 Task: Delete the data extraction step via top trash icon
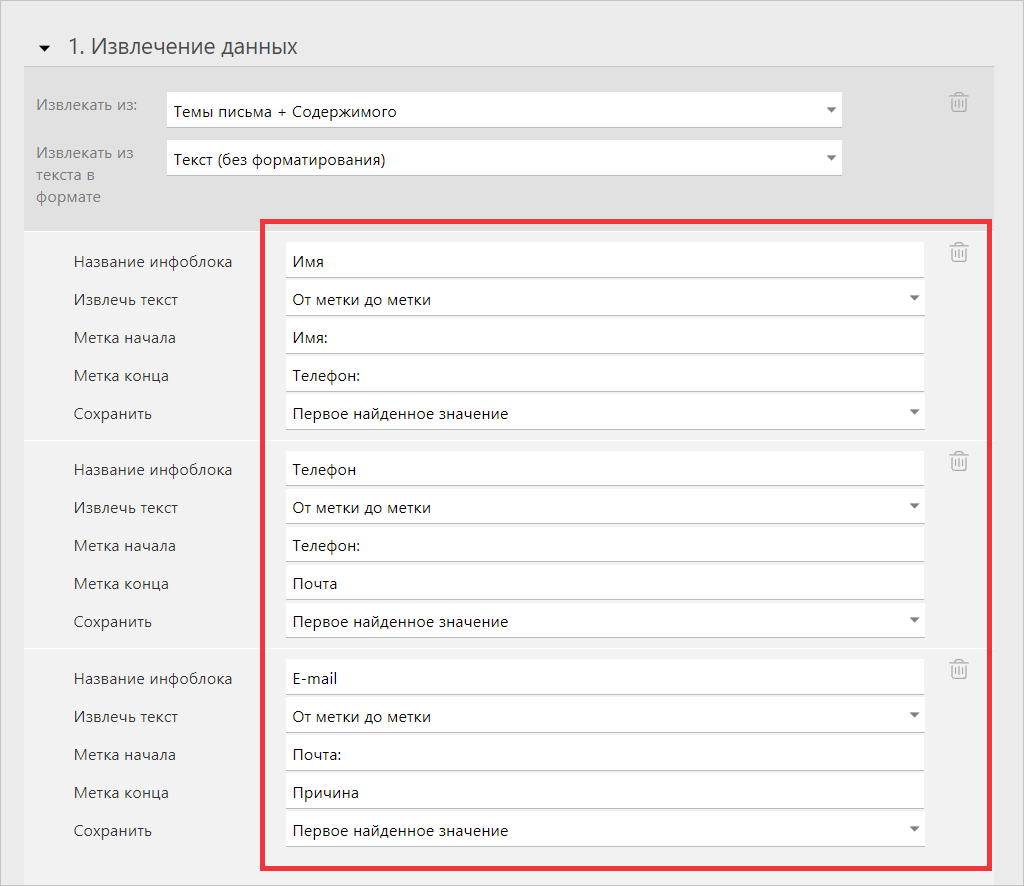[959, 103]
